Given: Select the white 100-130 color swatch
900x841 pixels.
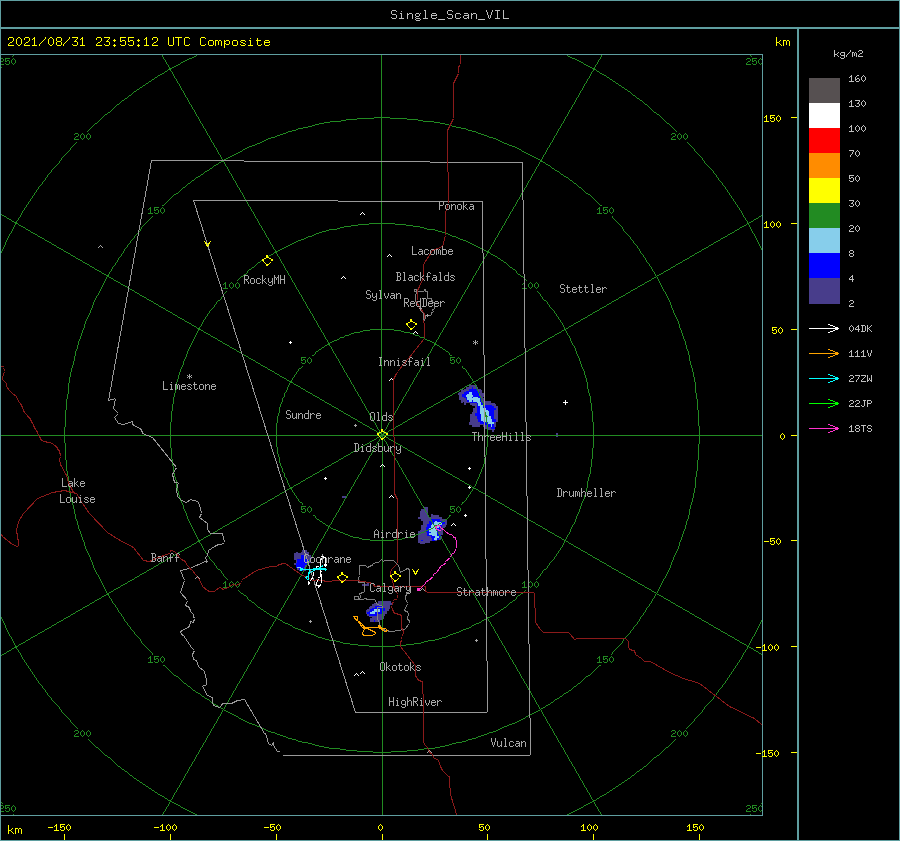Looking at the screenshot, I should [x=824, y=115].
